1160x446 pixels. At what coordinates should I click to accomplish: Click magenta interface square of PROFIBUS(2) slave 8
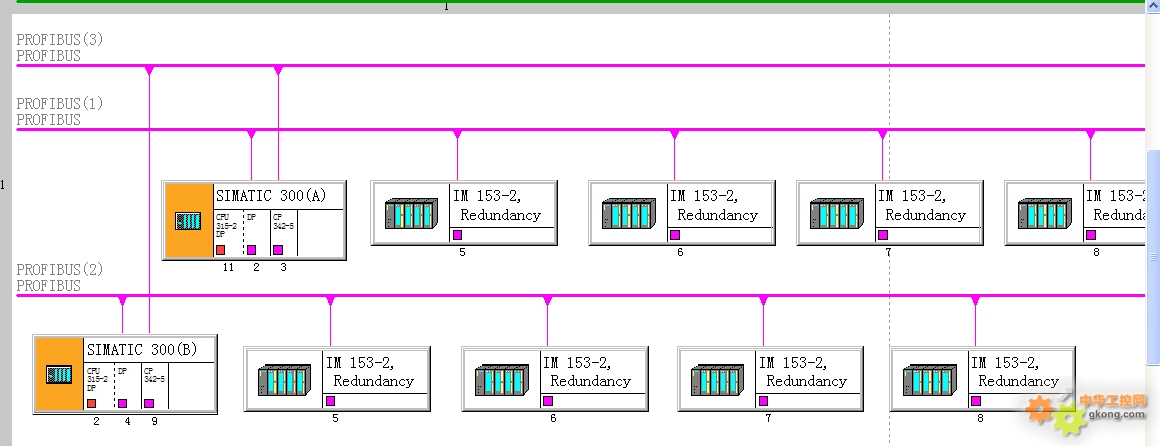(976, 401)
